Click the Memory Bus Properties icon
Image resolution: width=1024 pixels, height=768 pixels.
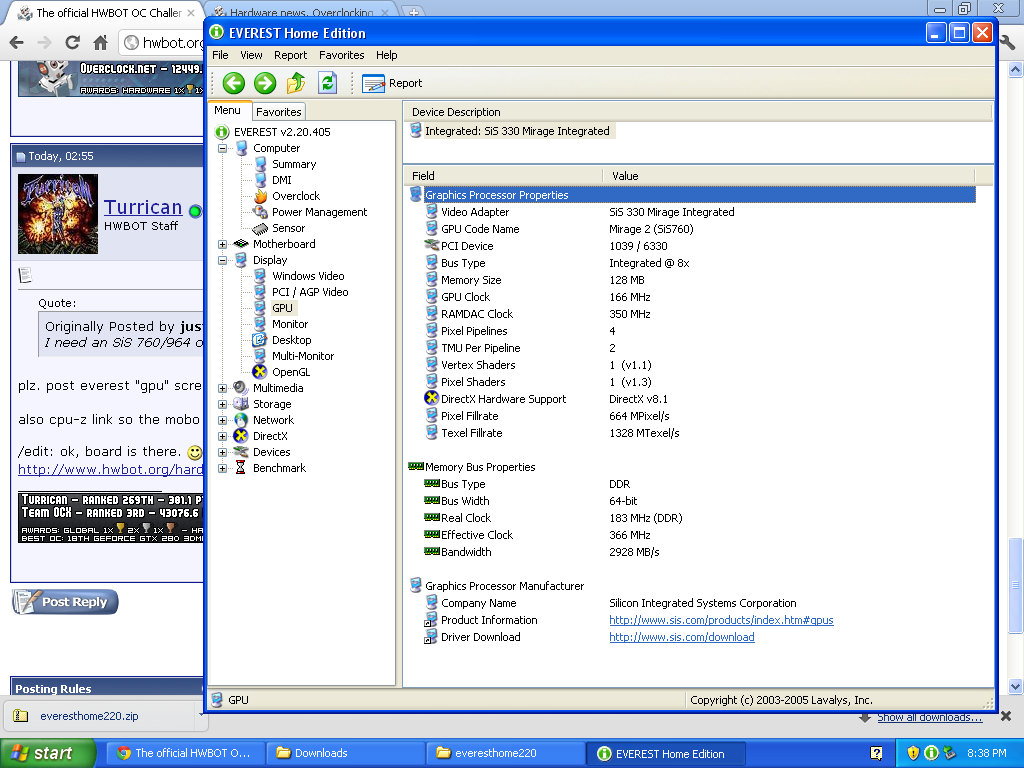pyautogui.click(x=415, y=466)
